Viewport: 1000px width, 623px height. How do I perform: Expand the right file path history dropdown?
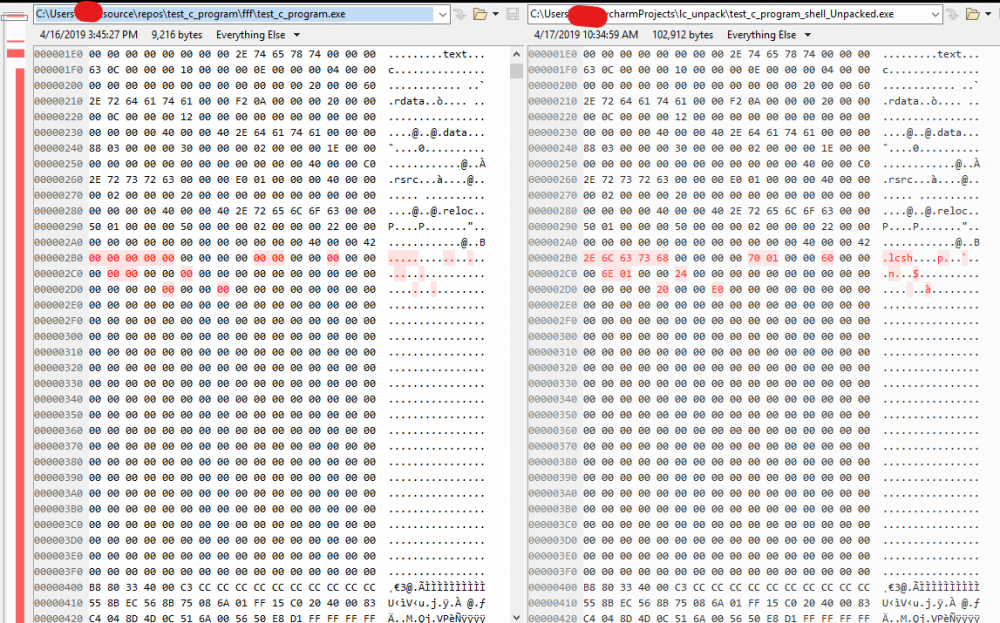pyautogui.click(x=934, y=14)
